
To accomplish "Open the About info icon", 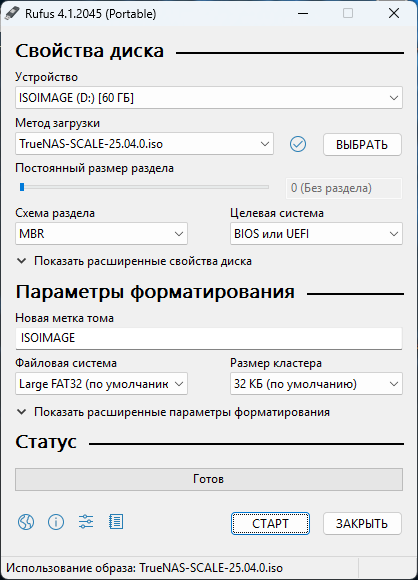I will click(56, 522).
